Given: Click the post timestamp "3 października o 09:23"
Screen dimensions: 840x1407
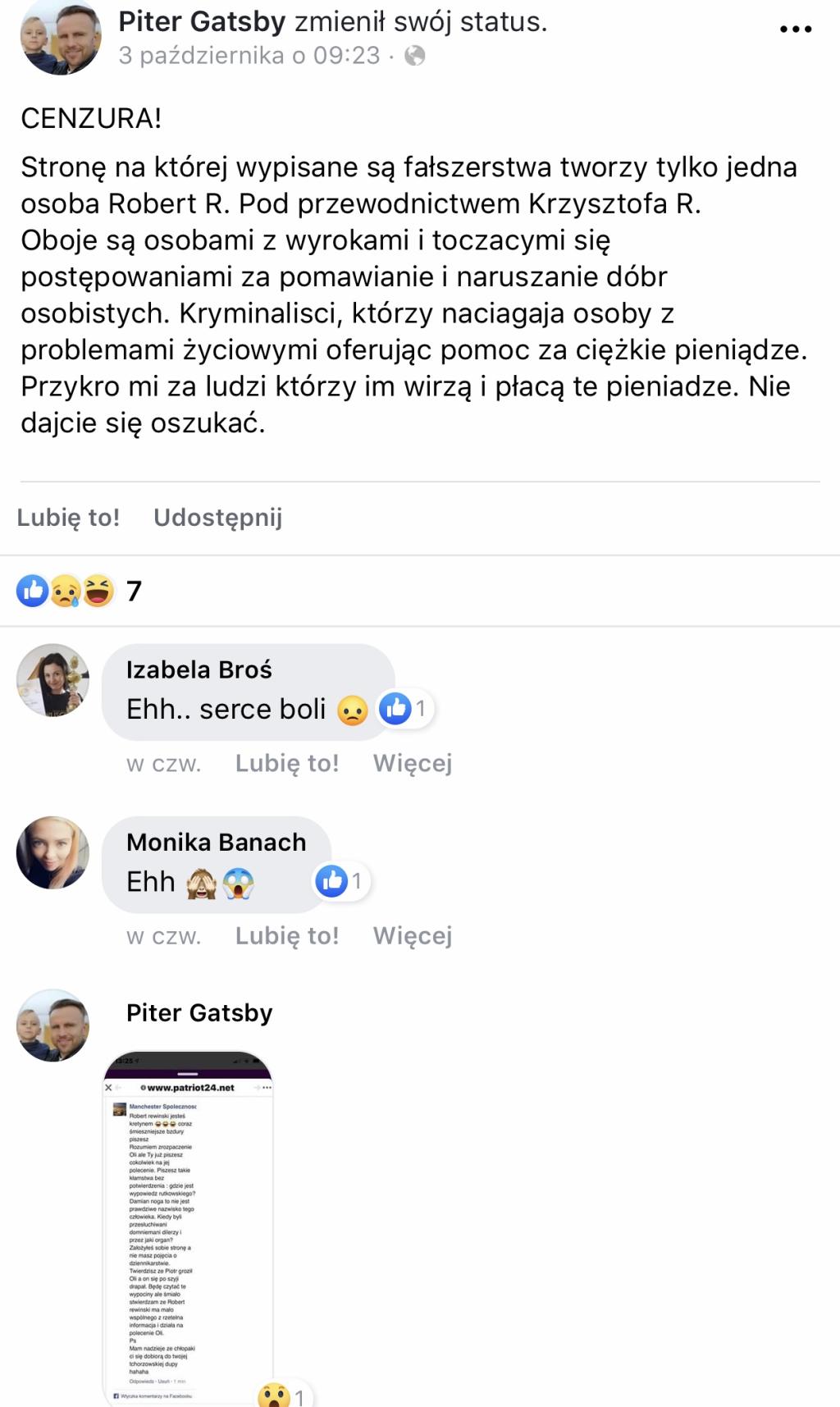Looking at the screenshot, I should coord(249,56).
